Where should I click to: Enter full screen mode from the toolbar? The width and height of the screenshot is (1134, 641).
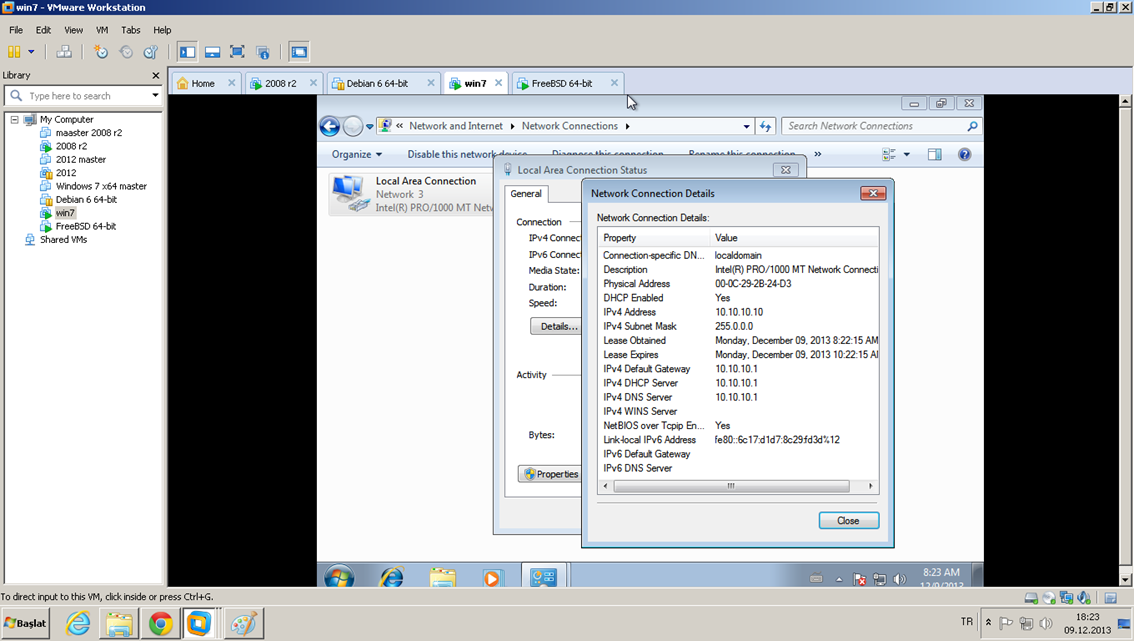click(x=237, y=52)
